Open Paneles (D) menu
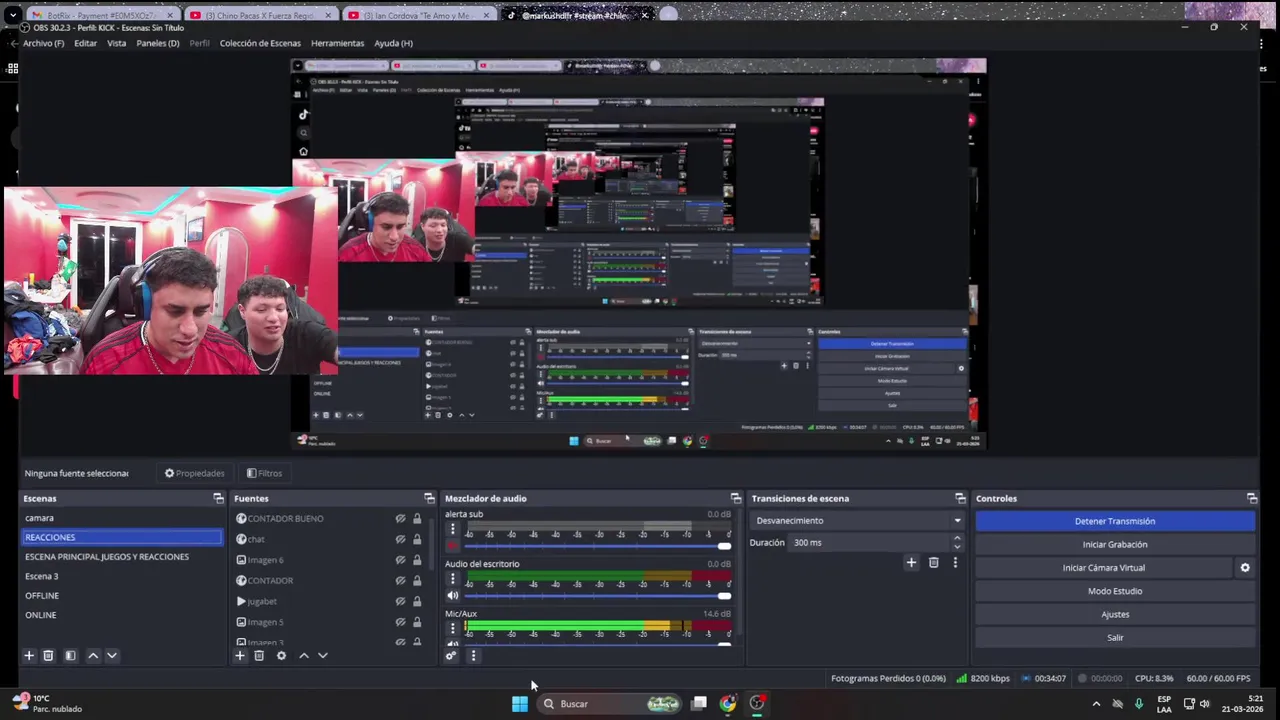 coord(158,43)
